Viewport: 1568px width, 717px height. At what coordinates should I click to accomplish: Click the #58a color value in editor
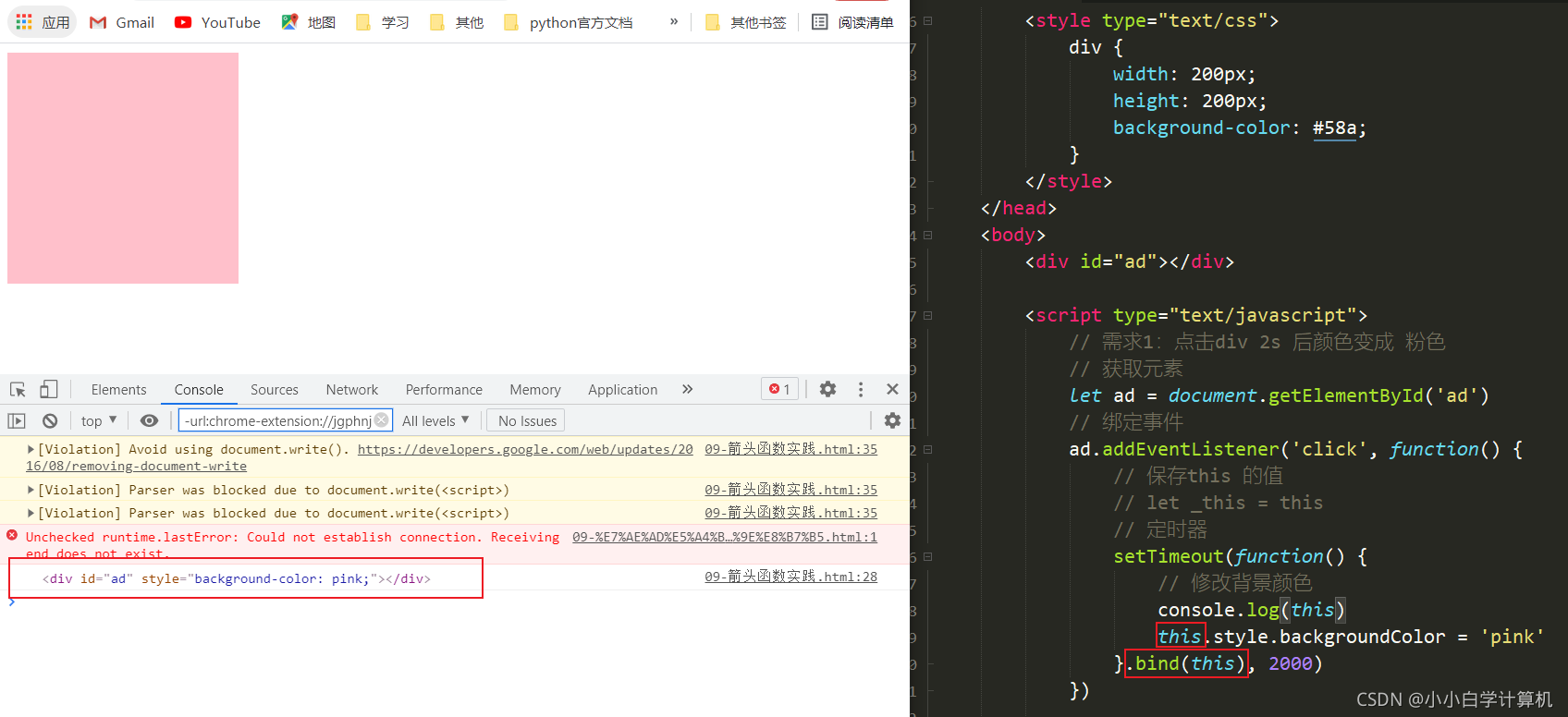[1334, 128]
